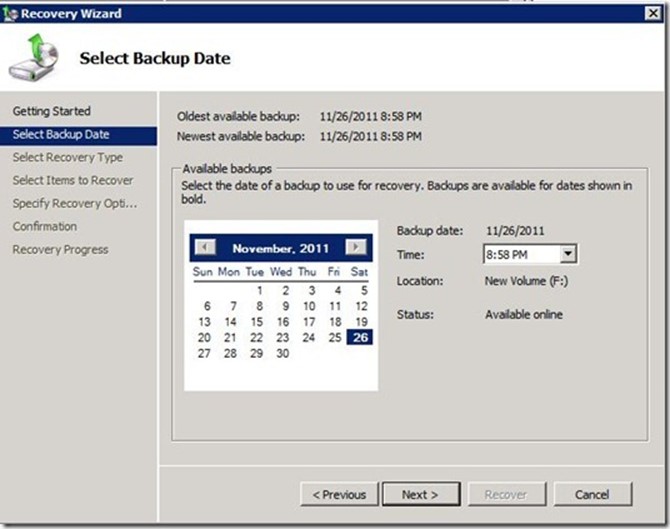The width and height of the screenshot is (670, 529).
Task: Click the November, 2011 calendar header
Action: 280,248
